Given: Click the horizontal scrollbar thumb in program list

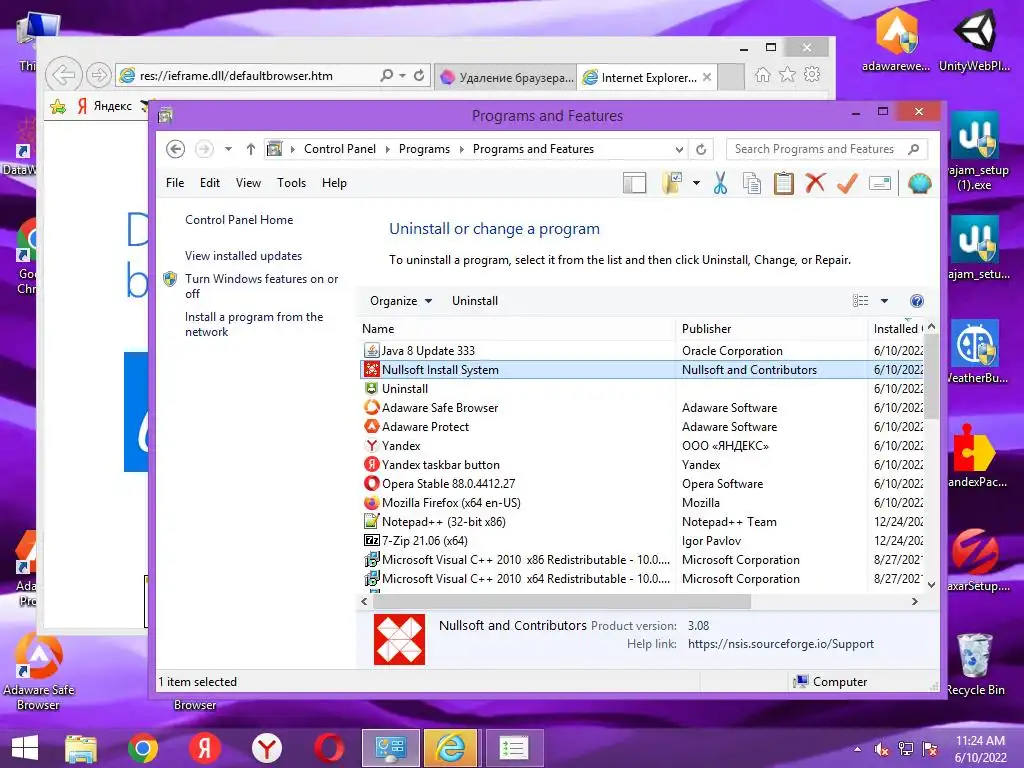Looking at the screenshot, I should tap(562, 601).
